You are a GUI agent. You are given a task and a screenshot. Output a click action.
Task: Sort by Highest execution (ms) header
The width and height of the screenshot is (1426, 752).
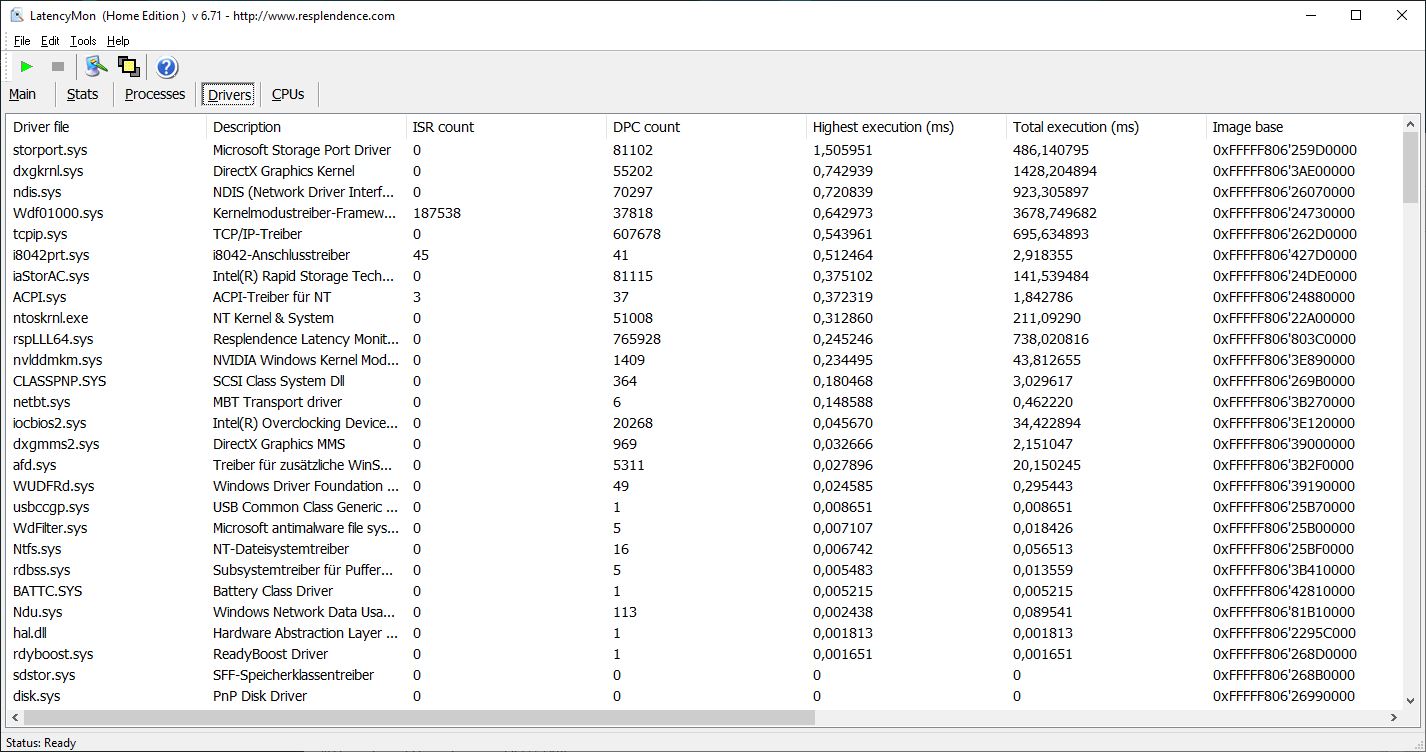(x=906, y=127)
